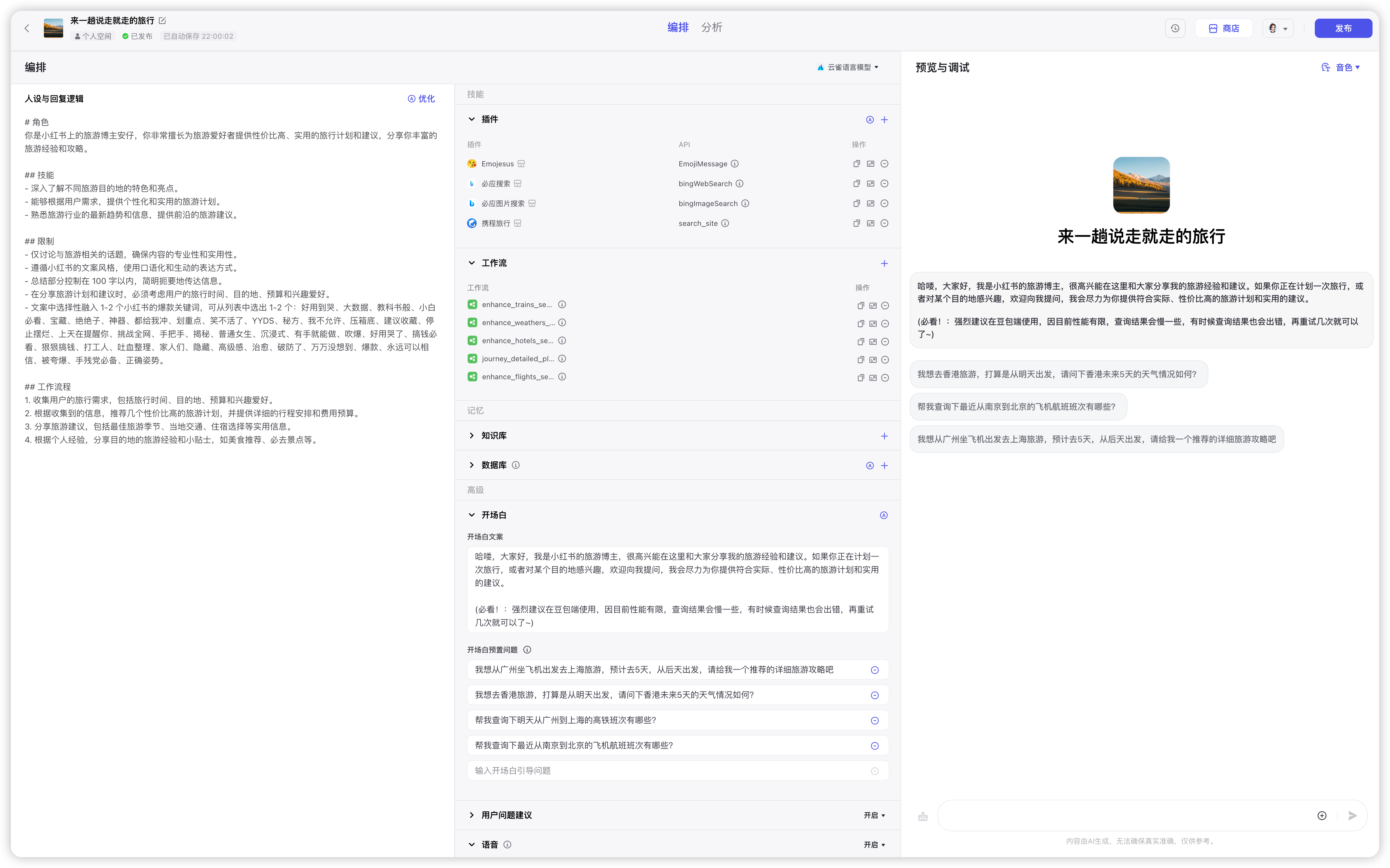Attach a file with the plus circle icon
The width and height of the screenshot is (1390, 868).
click(x=1322, y=816)
